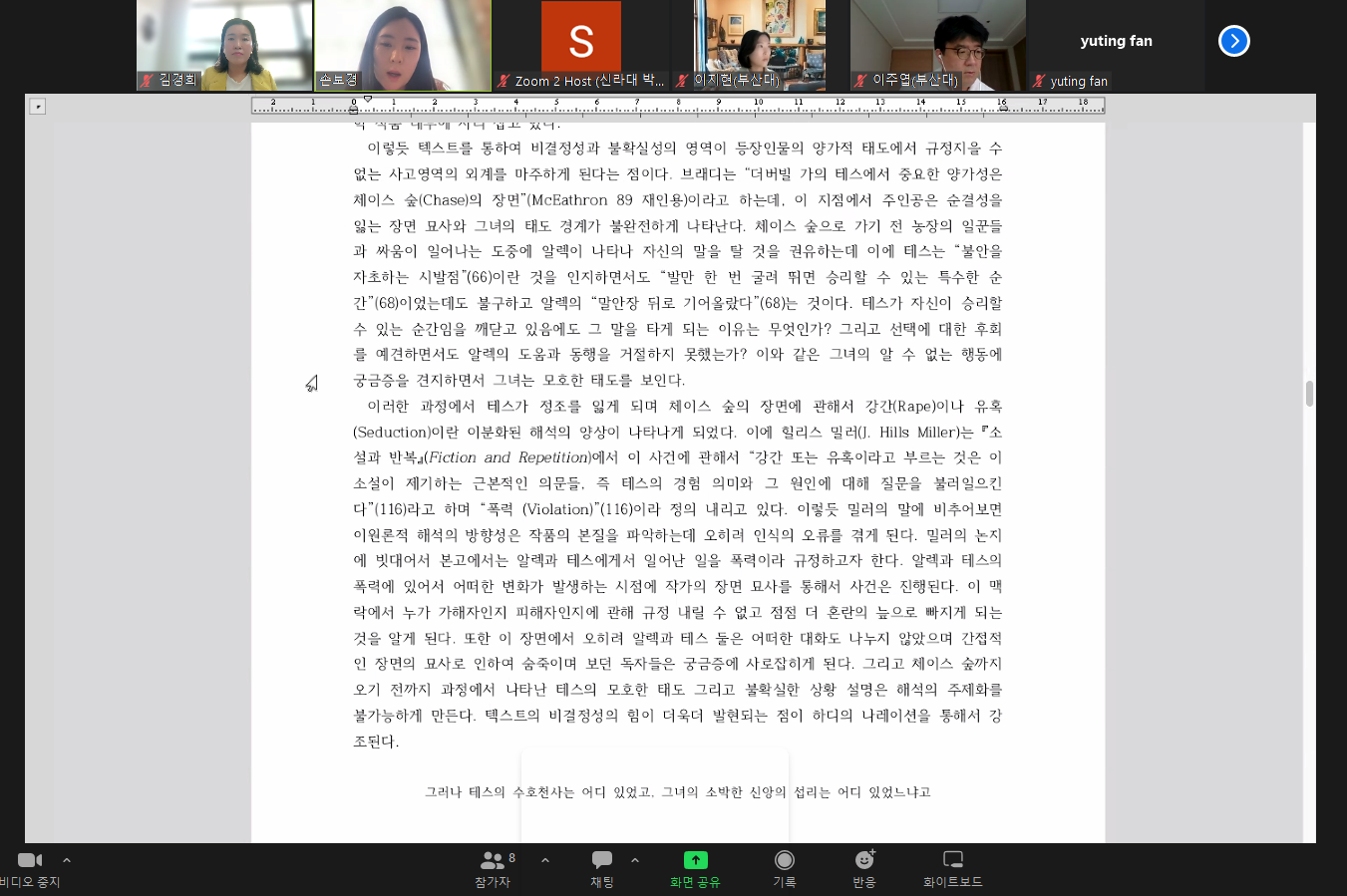Screen dimensions: 1347x896
Task: Launch the 화이트보드 whiteboard
Action: coord(952,868)
